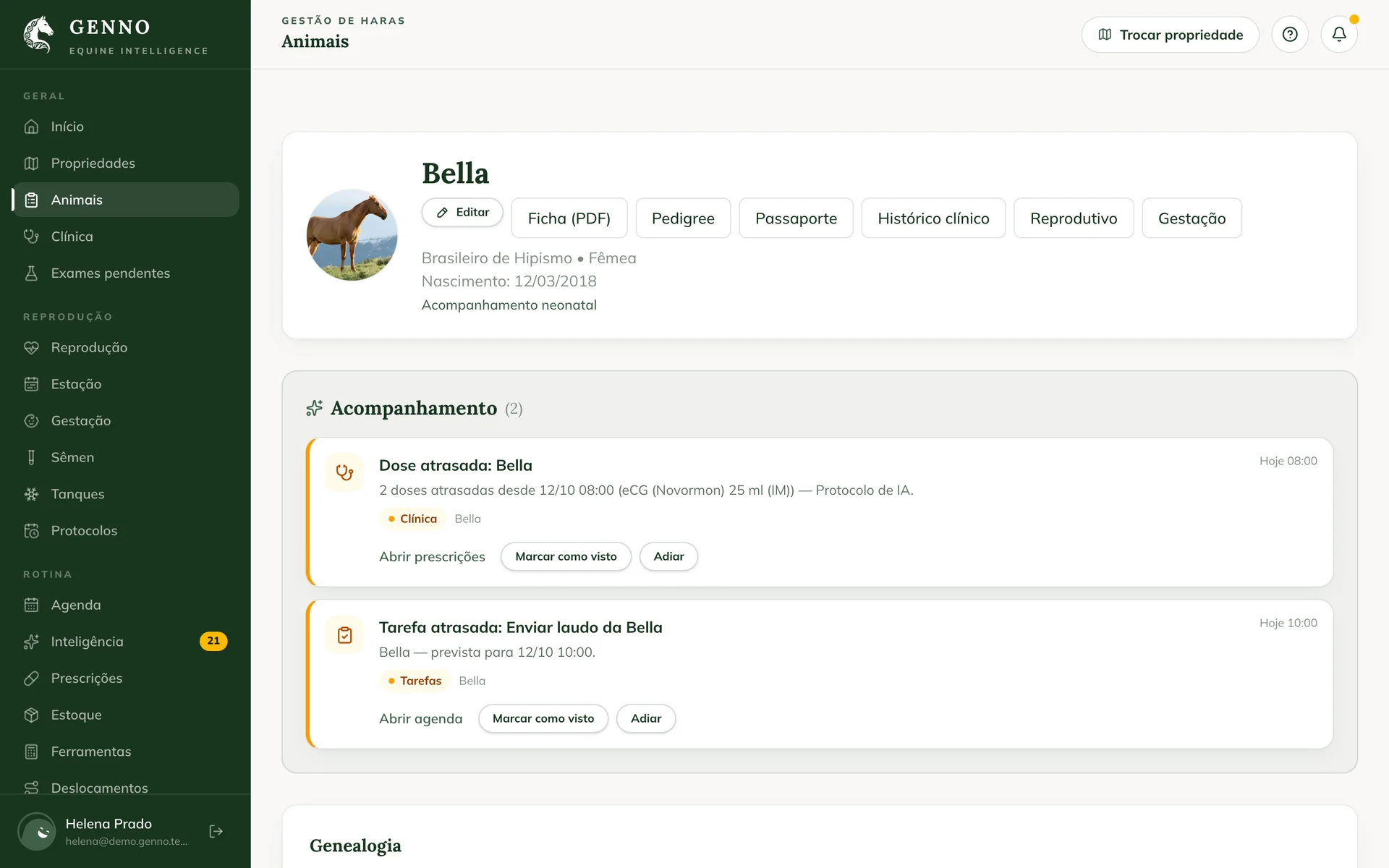Click the Clínica tag on dose card
Image resolution: width=1389 pixels, height=868 pixels.
pyautogui.click(x=412, y=519)
